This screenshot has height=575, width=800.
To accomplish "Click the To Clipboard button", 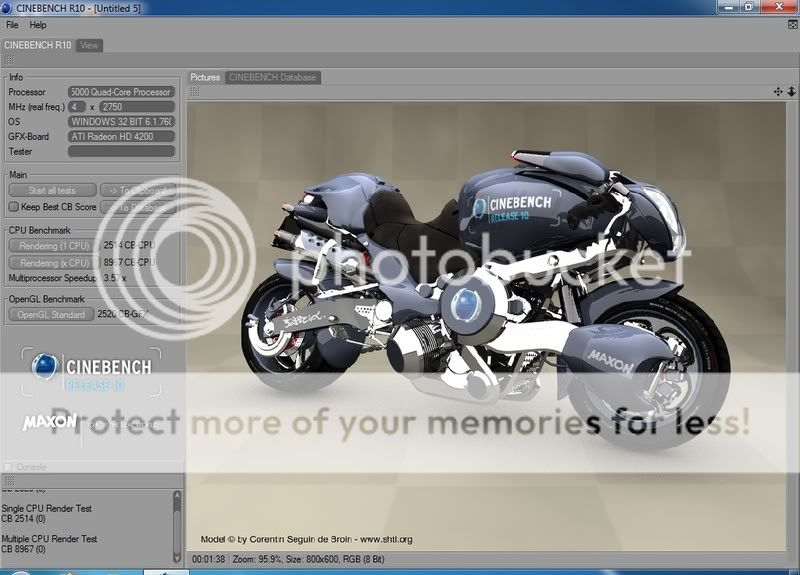I will pos(138,190).
